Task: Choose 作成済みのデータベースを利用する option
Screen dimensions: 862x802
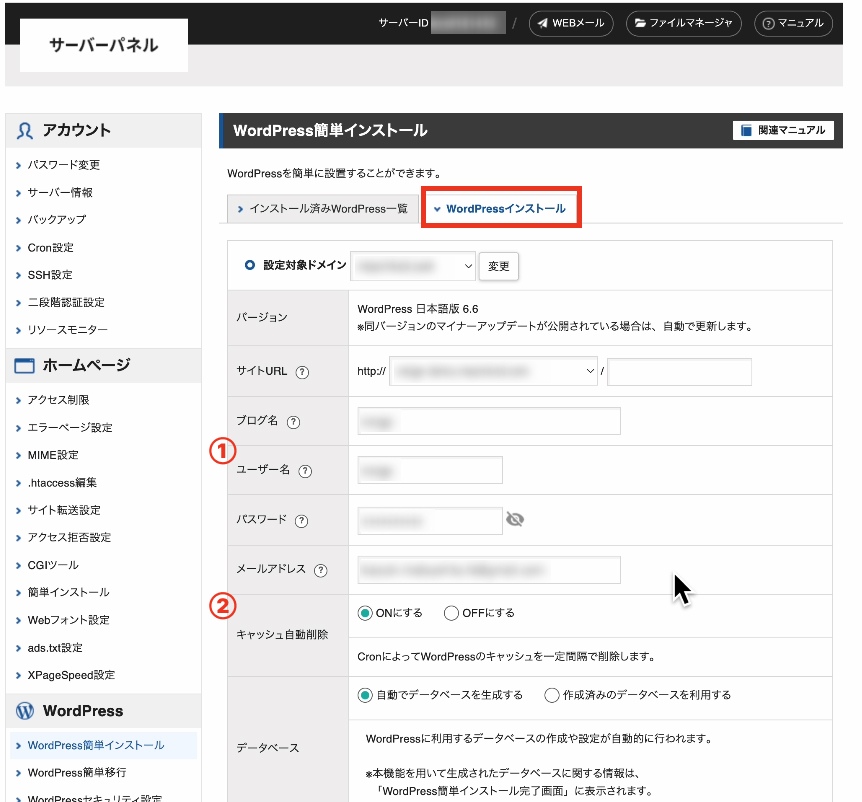Action: [x=552, y=695]
